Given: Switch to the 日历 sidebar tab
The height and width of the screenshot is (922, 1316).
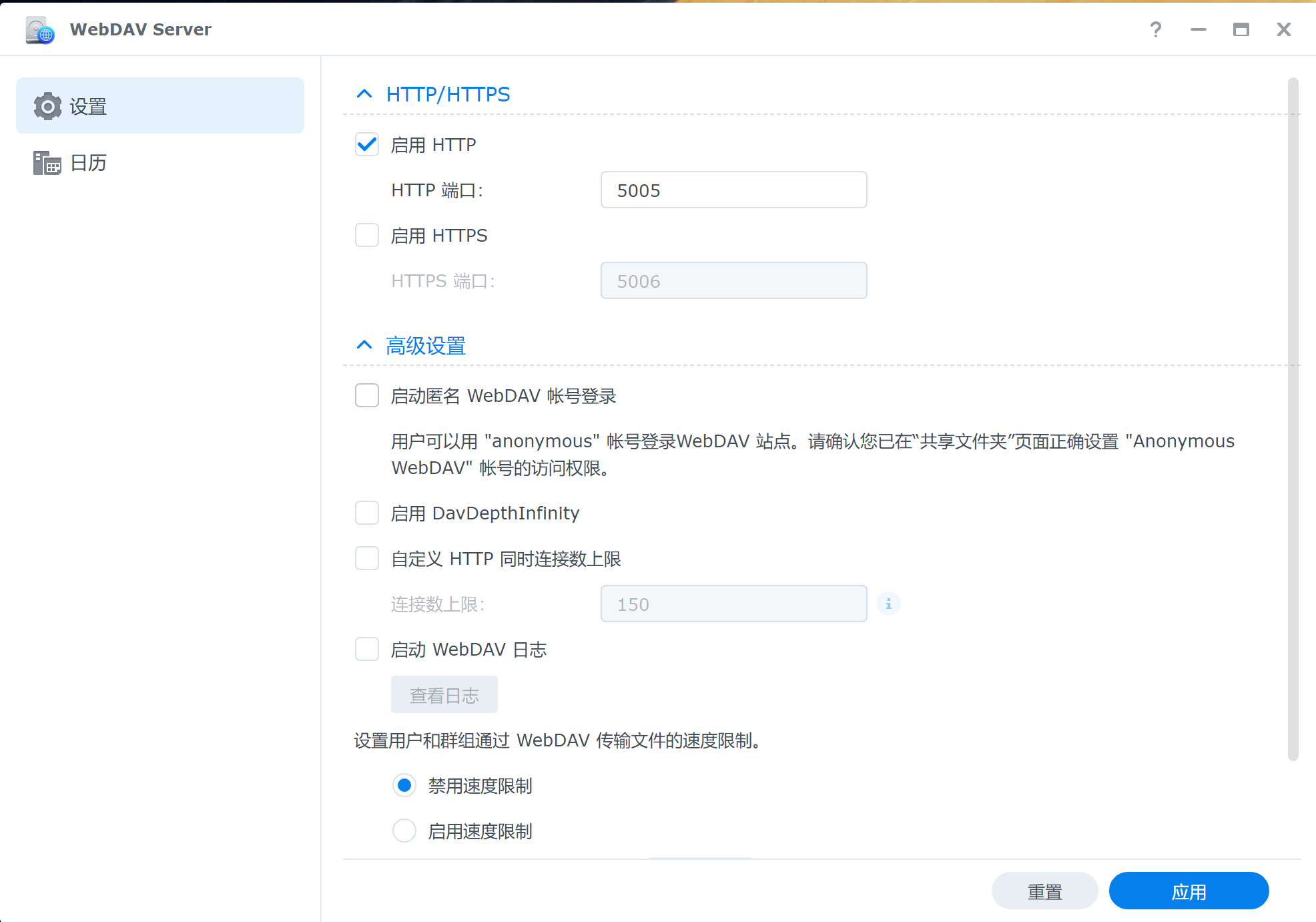Looking at the screenshot, I should click(x=160, y=162).
